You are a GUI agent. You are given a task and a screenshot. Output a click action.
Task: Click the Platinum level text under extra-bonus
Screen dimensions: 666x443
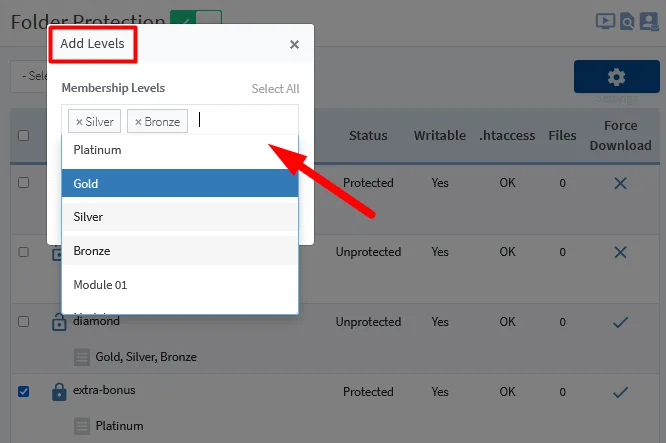pyautogui.click(x=119, y=426)
